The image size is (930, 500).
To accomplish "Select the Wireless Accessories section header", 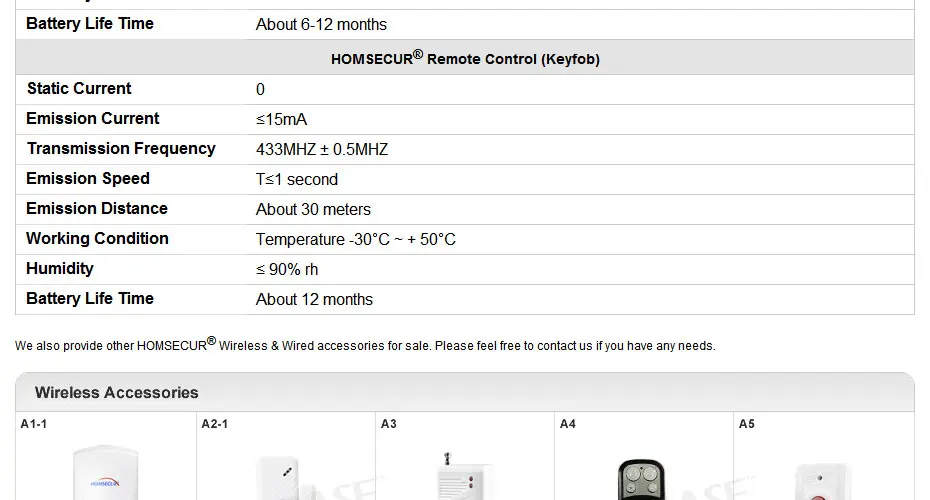I will click(x=116, y=393).
